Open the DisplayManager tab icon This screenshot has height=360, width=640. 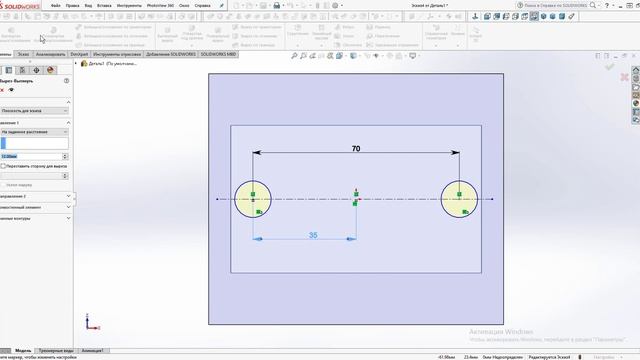click(50, 70)
